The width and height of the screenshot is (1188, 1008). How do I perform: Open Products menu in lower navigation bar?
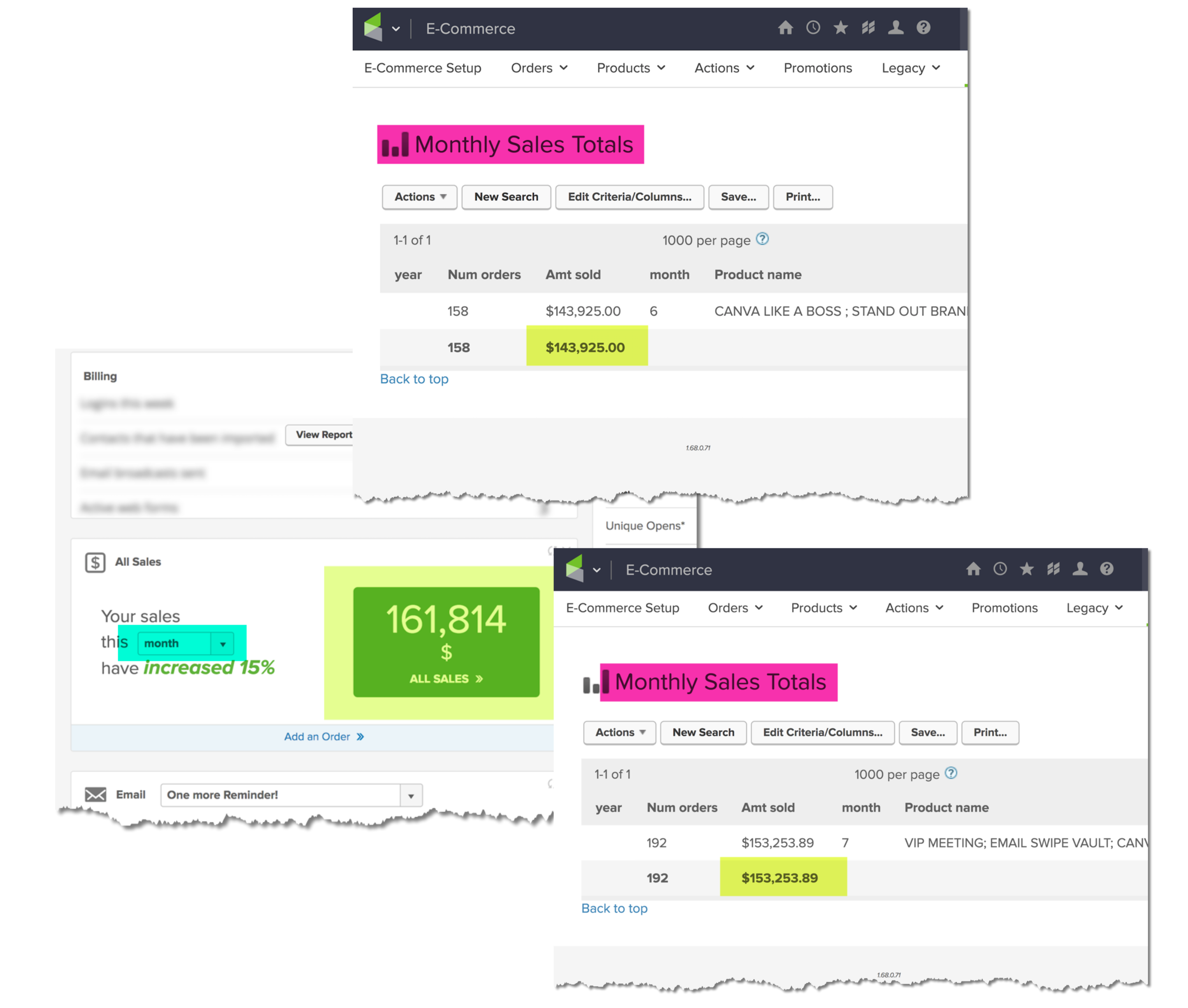[823, 608]
